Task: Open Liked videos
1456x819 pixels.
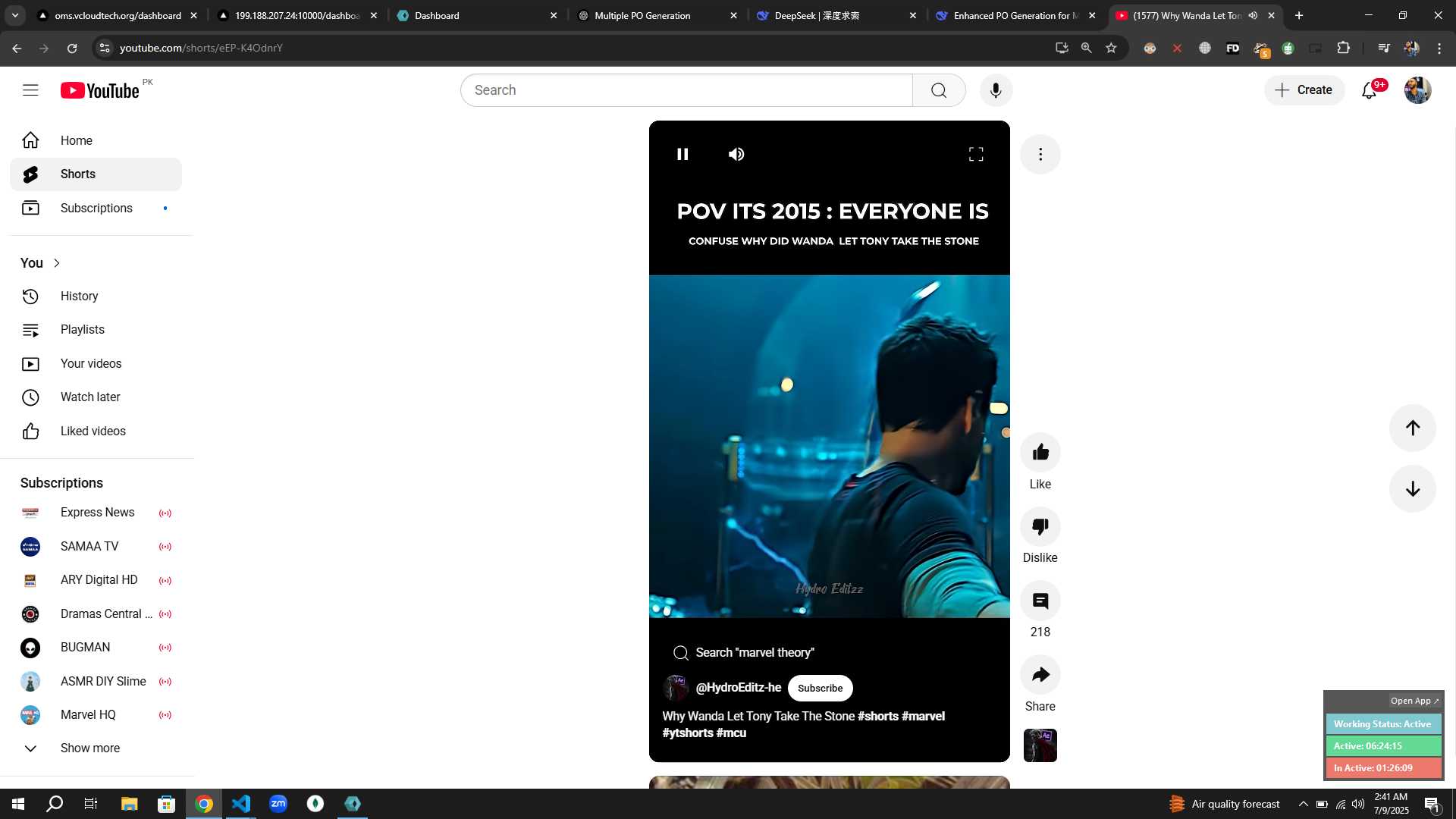Action: point(96,431)
